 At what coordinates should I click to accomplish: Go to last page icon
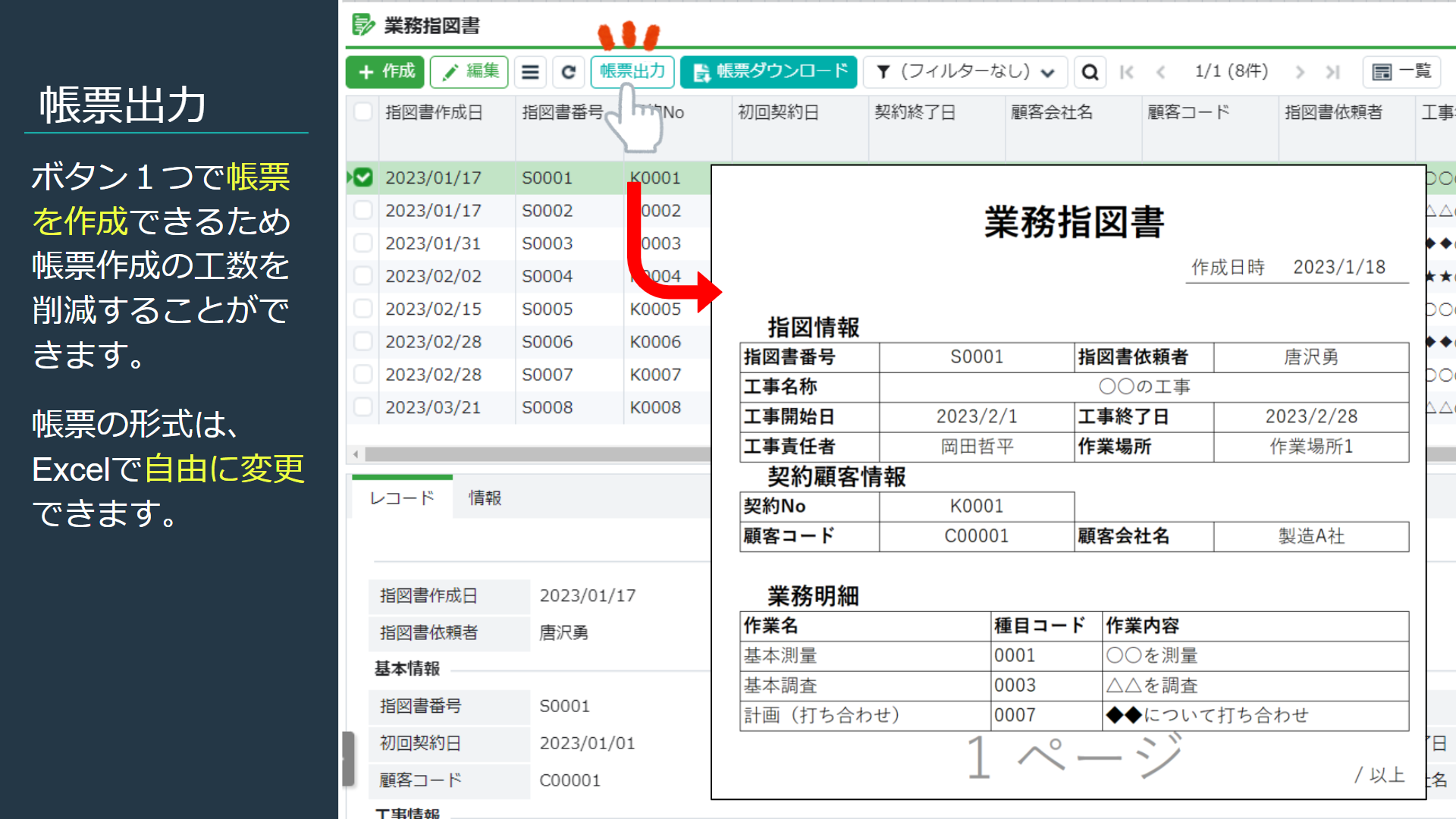(x=1332, y=72)
